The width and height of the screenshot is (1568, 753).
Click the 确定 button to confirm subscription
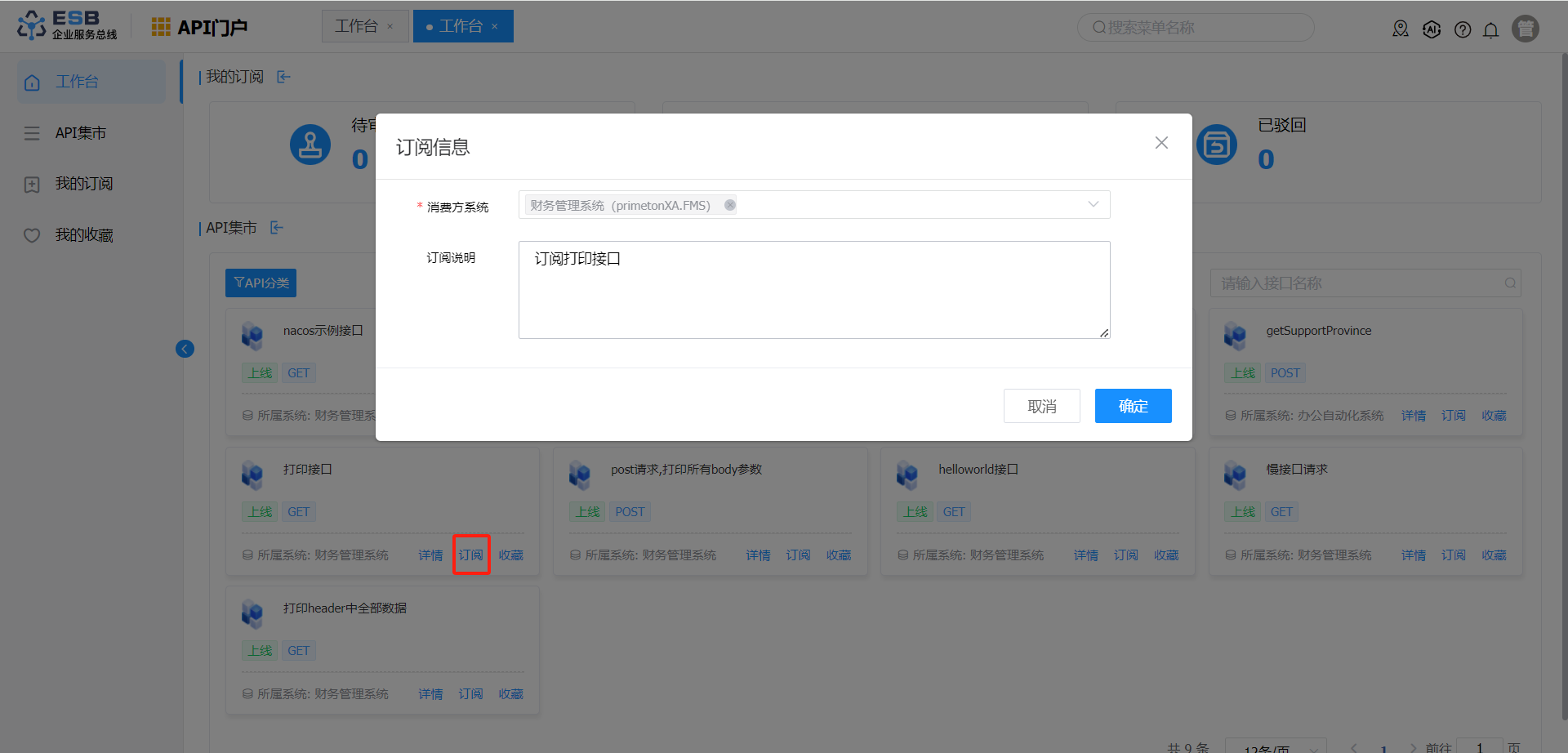tap(1133, 406)
